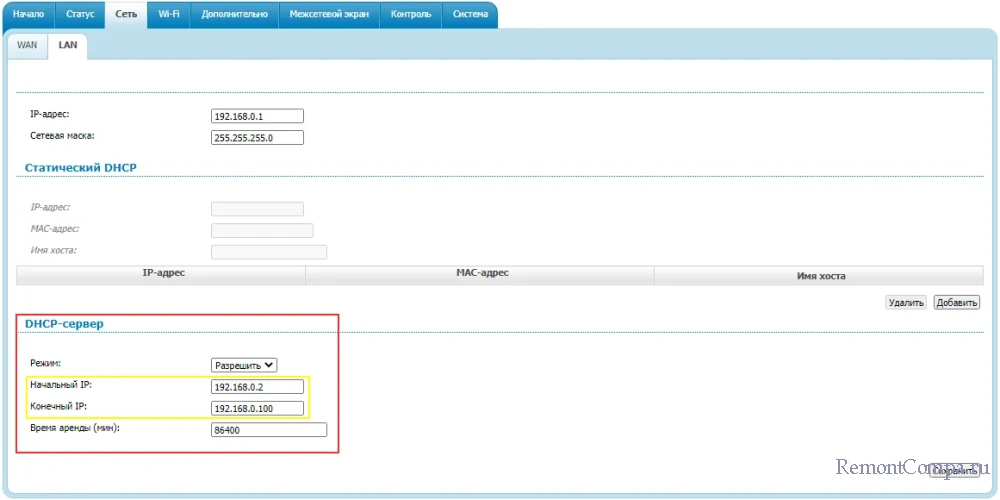Switch to the Статус tab
The image size is (1000, 500).
click(x=80, y=15)
